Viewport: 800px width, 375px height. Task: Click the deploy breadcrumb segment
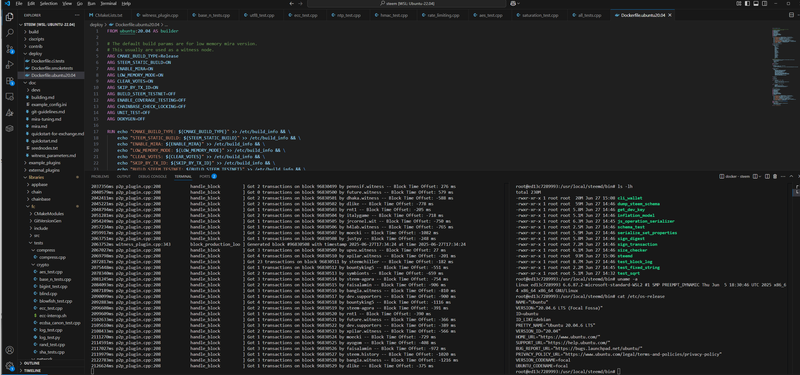(96, 24)
